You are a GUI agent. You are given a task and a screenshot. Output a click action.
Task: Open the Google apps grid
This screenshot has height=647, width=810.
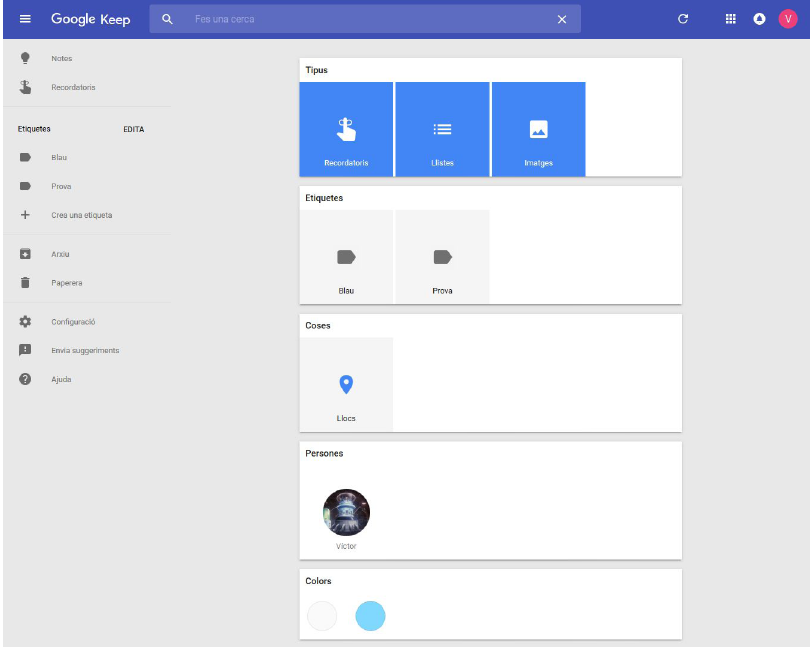(731, 19)
